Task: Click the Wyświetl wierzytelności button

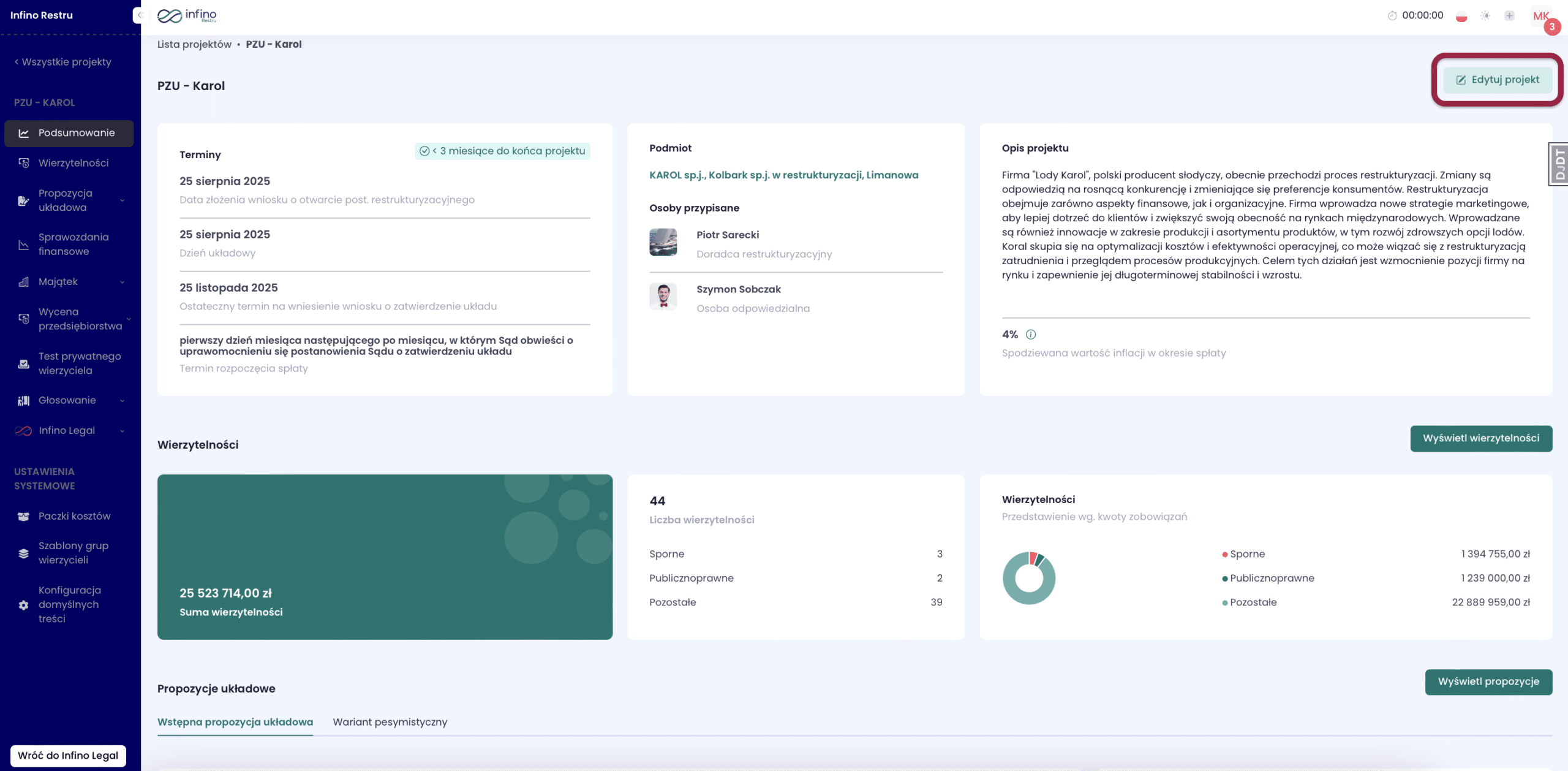Action: pos(1480,438)
